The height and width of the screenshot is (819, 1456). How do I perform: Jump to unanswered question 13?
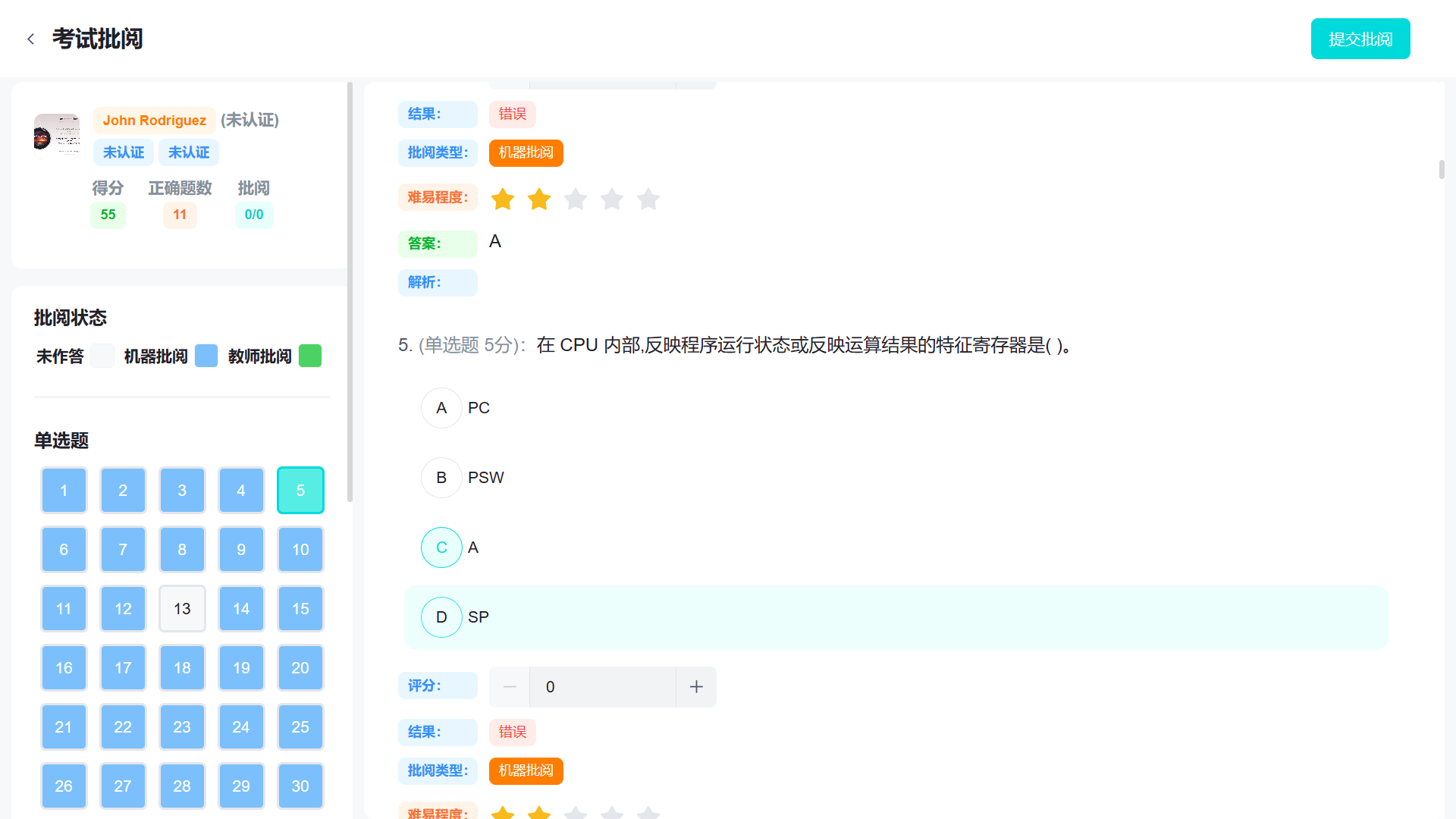point(182,608)
